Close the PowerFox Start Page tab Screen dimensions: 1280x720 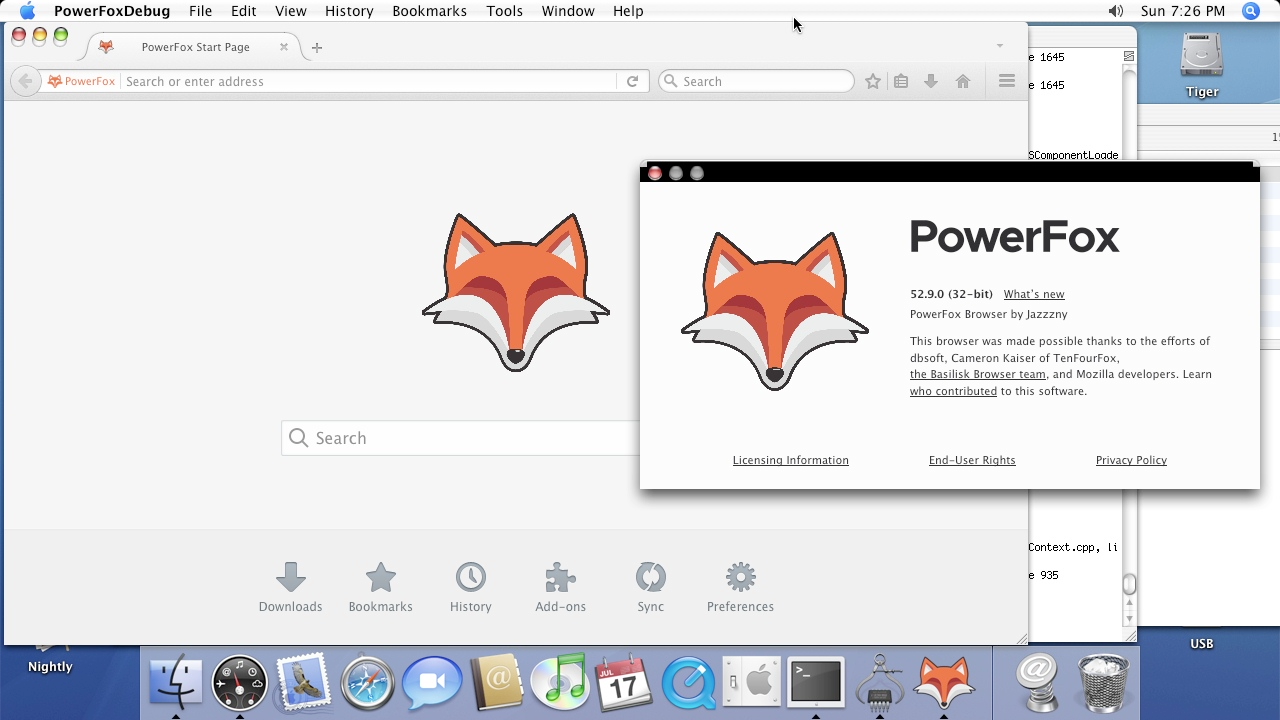284,47
